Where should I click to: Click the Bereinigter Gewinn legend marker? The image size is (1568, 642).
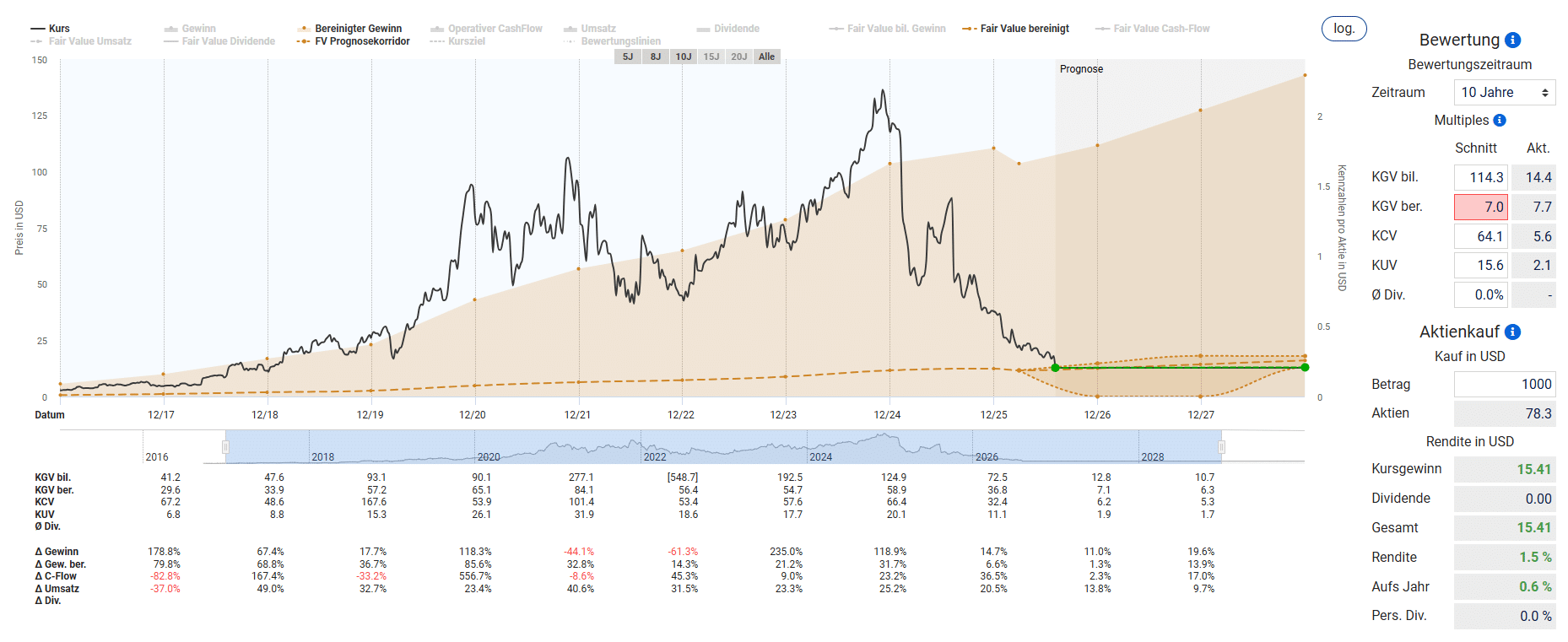pyautogui.click(x=304, y=29)
